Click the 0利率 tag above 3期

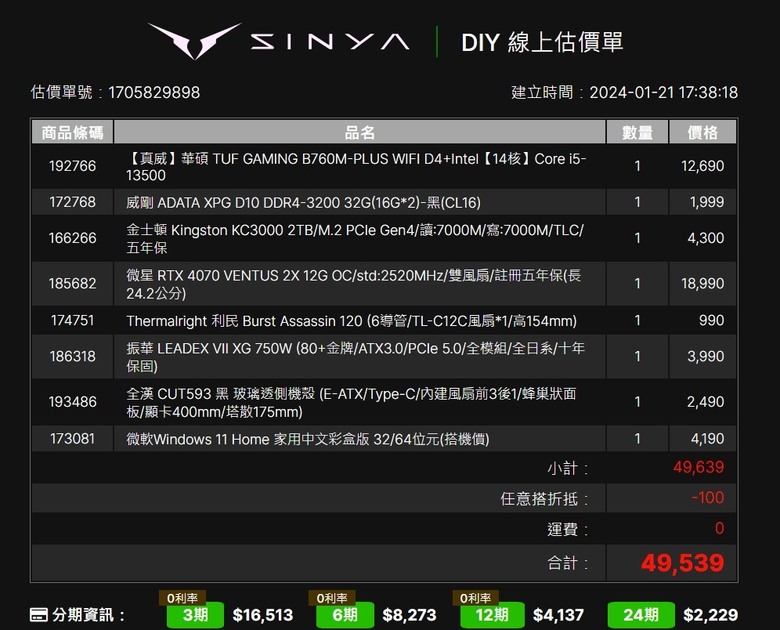point(182,598)
